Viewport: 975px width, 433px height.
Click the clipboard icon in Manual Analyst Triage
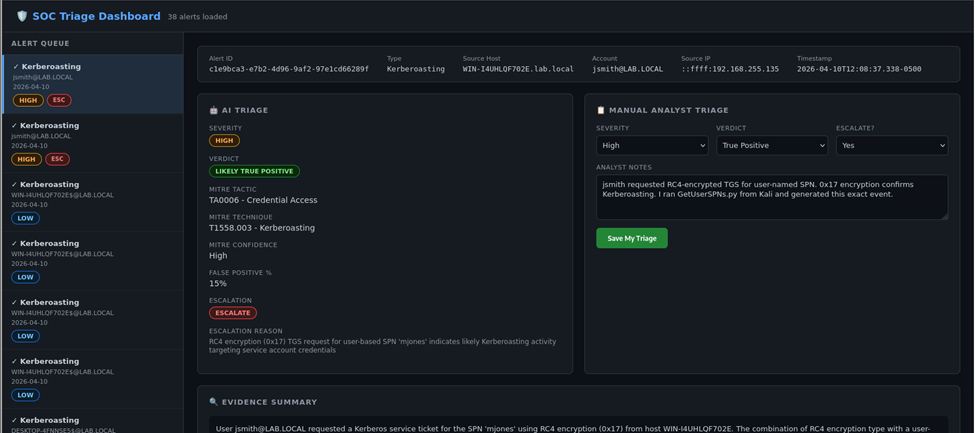601,110
